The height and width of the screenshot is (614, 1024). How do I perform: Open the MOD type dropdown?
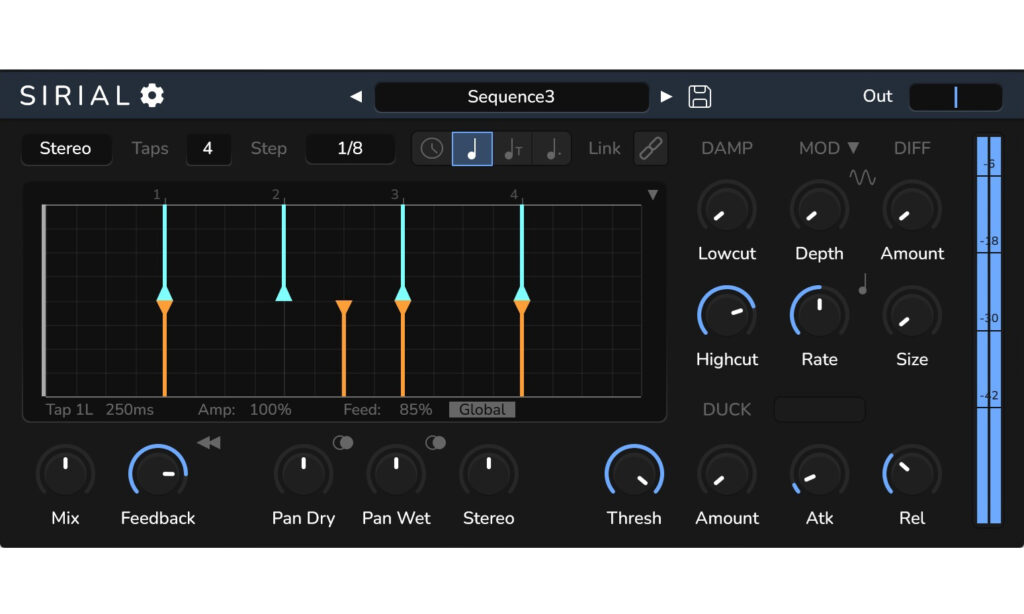point(829,148)
